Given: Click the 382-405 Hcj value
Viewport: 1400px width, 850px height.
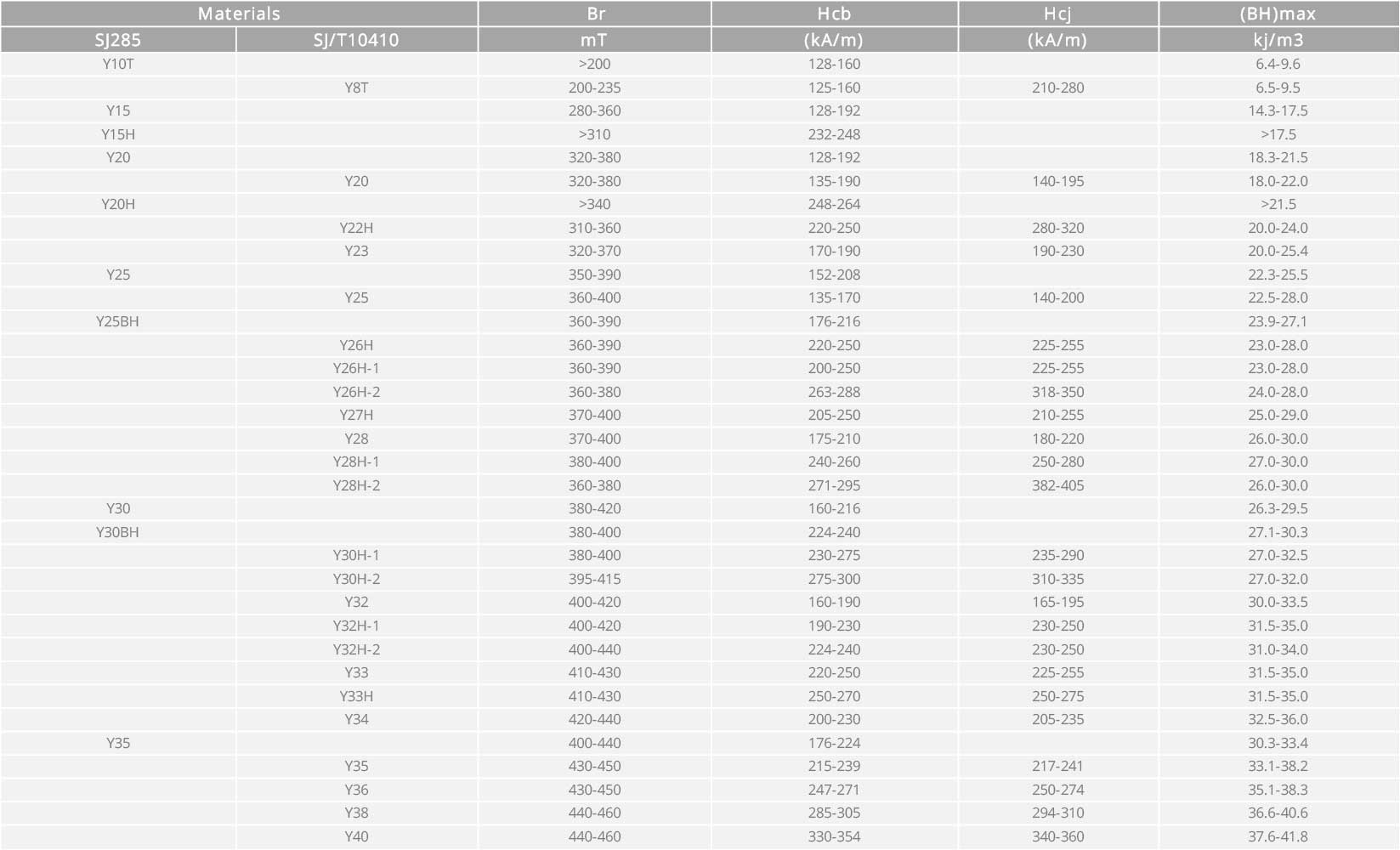Looking at the screenshot, I should coord(1057,485).
